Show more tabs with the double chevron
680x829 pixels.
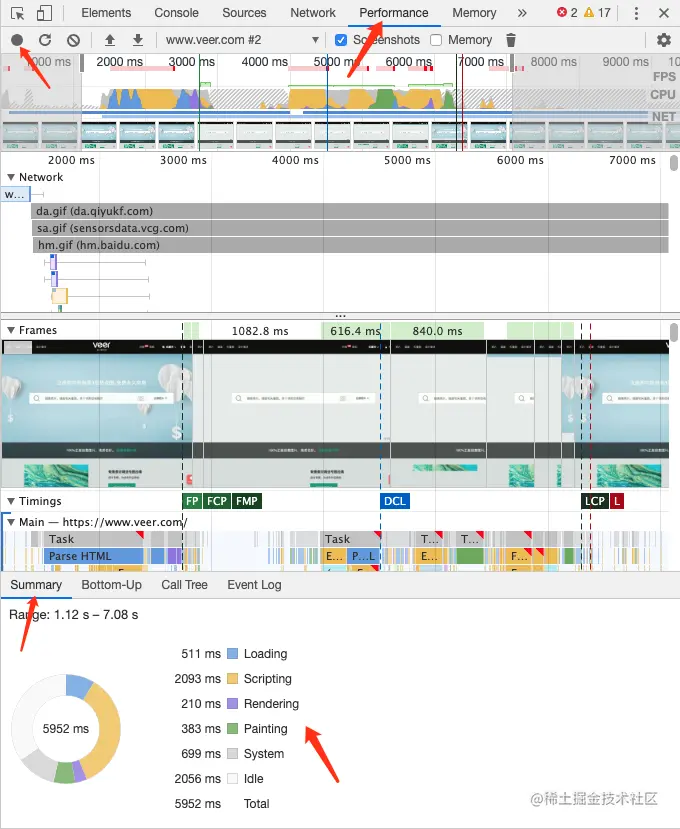[522, 13]
